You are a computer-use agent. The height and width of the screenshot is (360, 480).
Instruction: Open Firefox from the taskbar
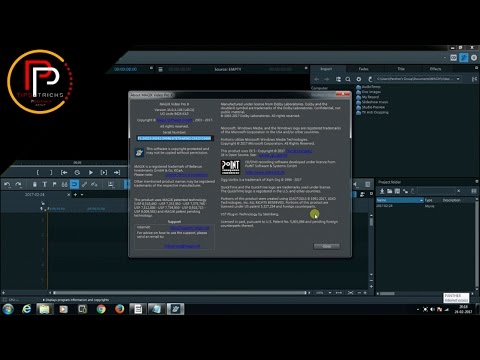(120, 309)
